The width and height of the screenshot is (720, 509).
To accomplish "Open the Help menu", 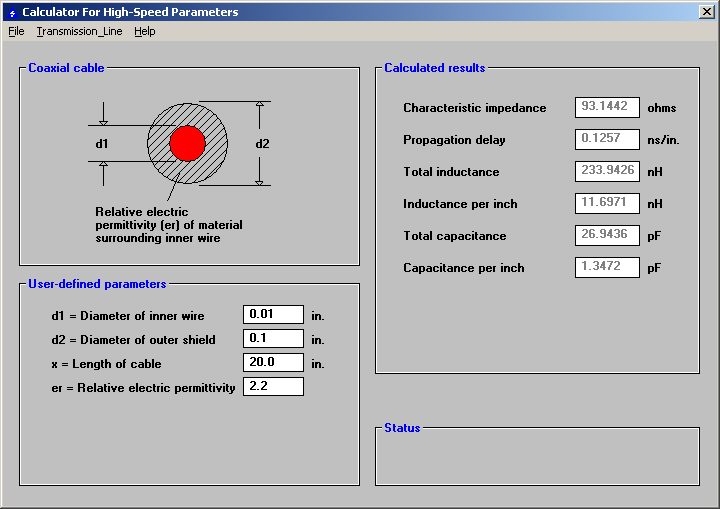I will pyautogui.click(x=145, y=31).
